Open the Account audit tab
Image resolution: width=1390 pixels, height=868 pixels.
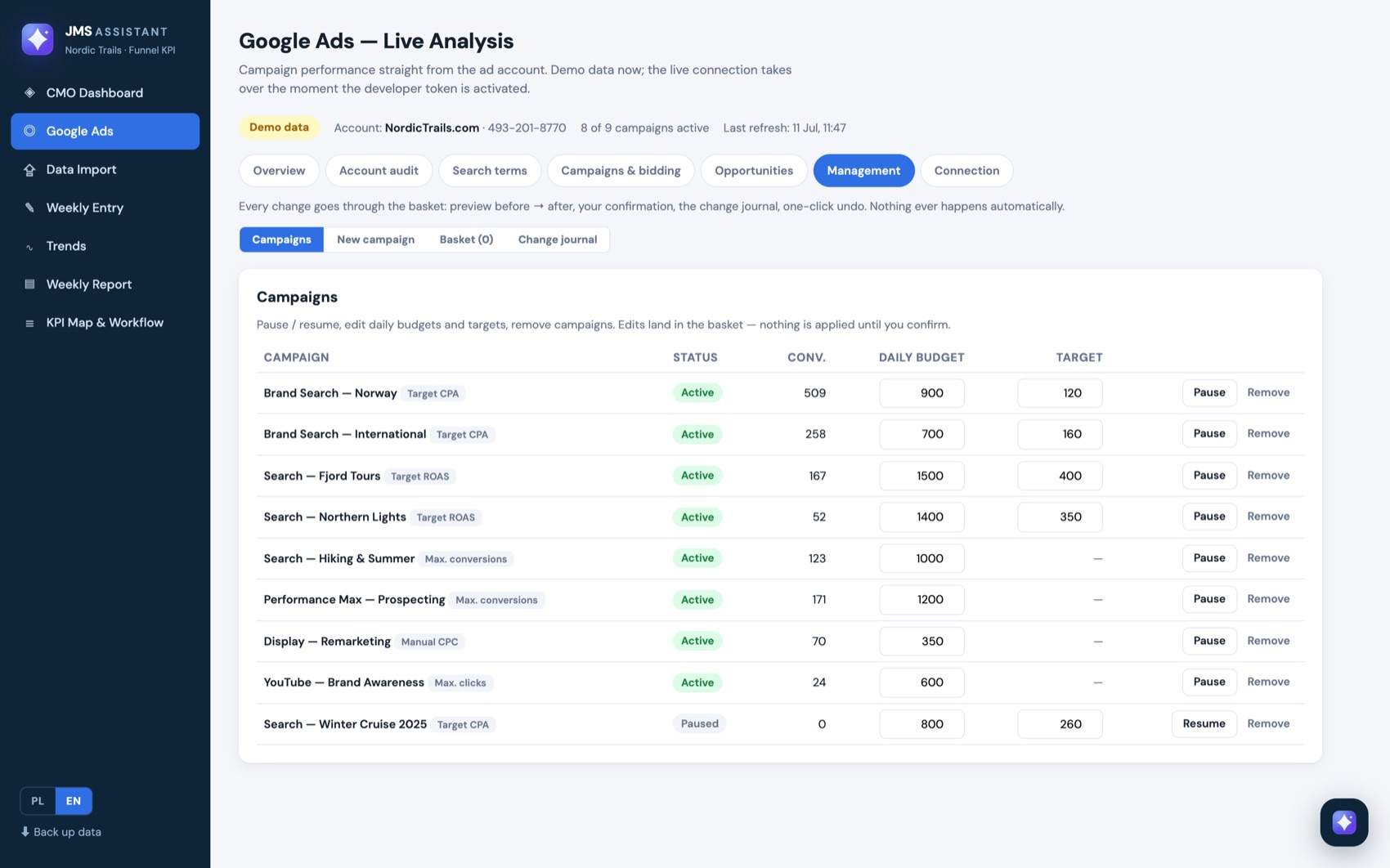coord(379,171)
